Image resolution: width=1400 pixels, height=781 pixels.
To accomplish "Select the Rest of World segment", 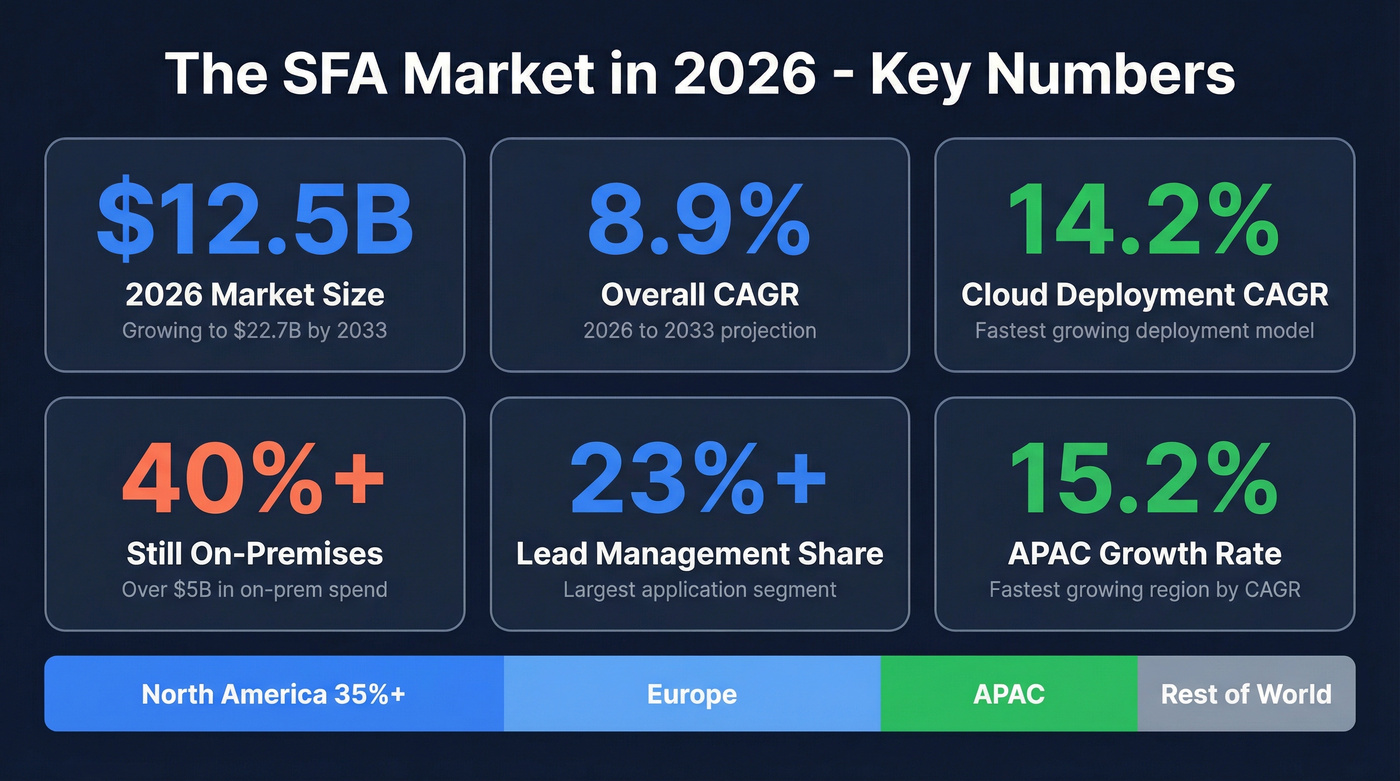I will (x=1246, y=693).
